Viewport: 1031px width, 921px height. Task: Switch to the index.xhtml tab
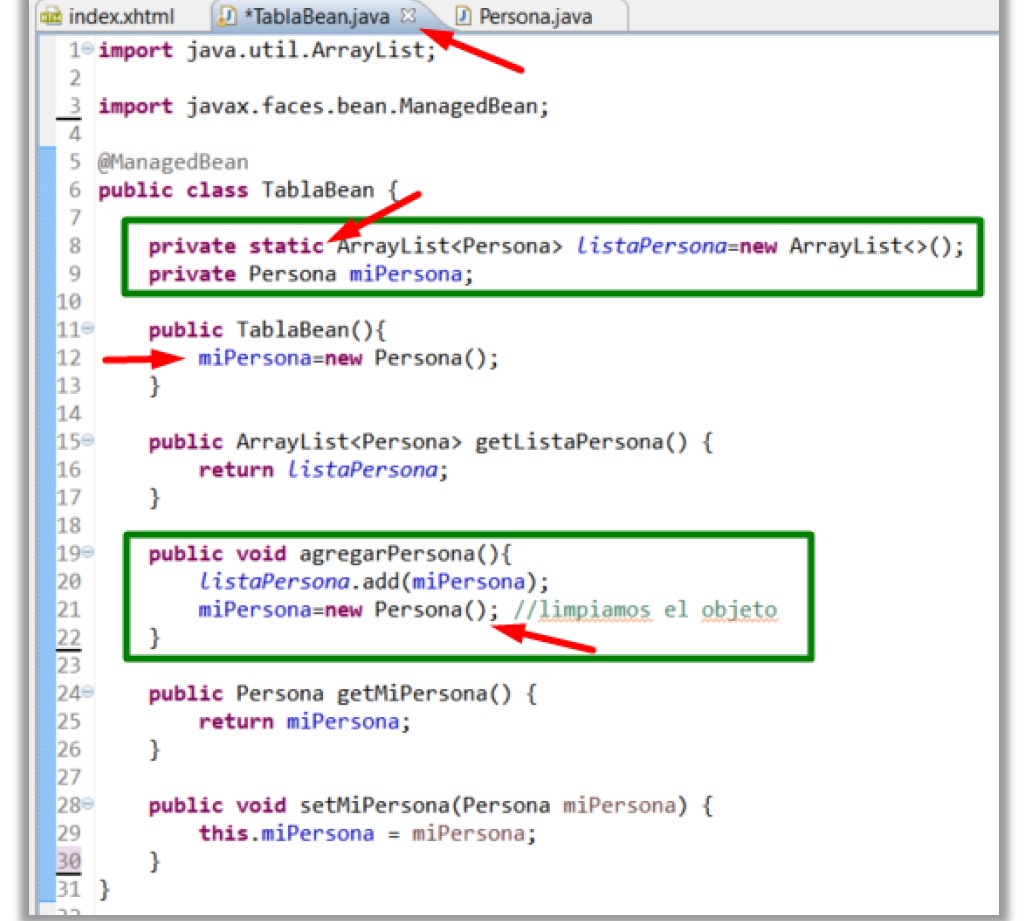[x=120, y=16]
